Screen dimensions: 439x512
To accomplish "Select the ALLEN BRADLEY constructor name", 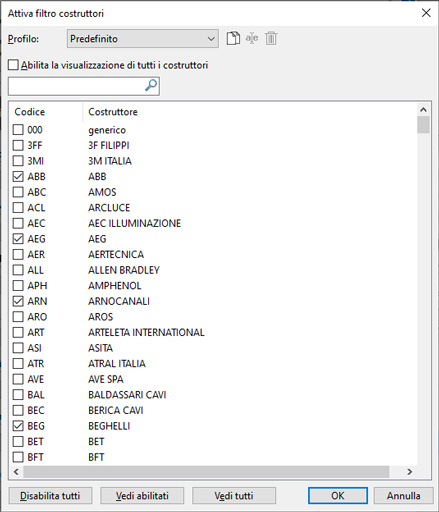I will 124,270.
